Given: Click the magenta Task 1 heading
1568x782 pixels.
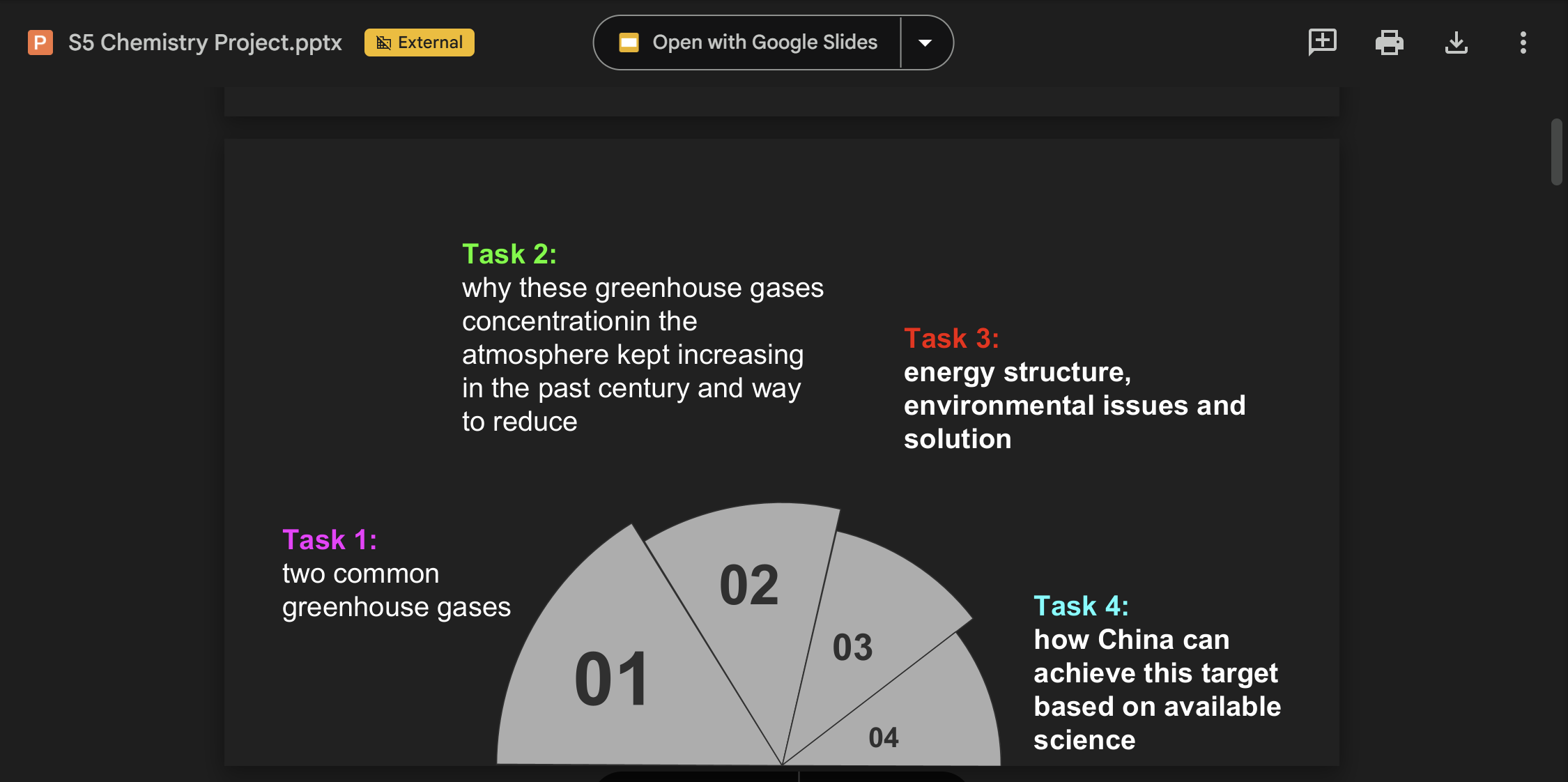Looking at the screenshot, I should point(330,539).
